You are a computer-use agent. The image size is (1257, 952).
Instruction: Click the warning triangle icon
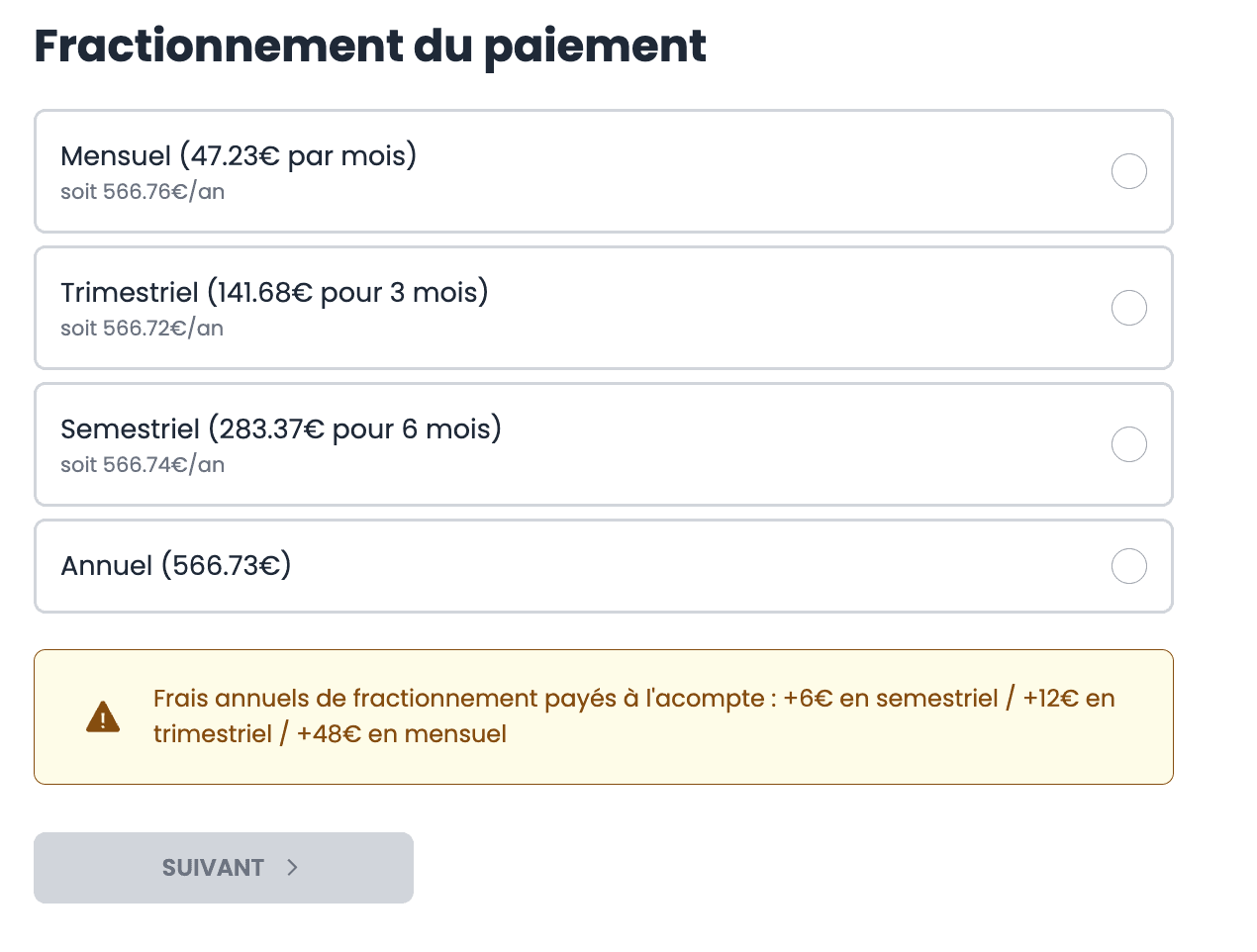tap(103, 716)
